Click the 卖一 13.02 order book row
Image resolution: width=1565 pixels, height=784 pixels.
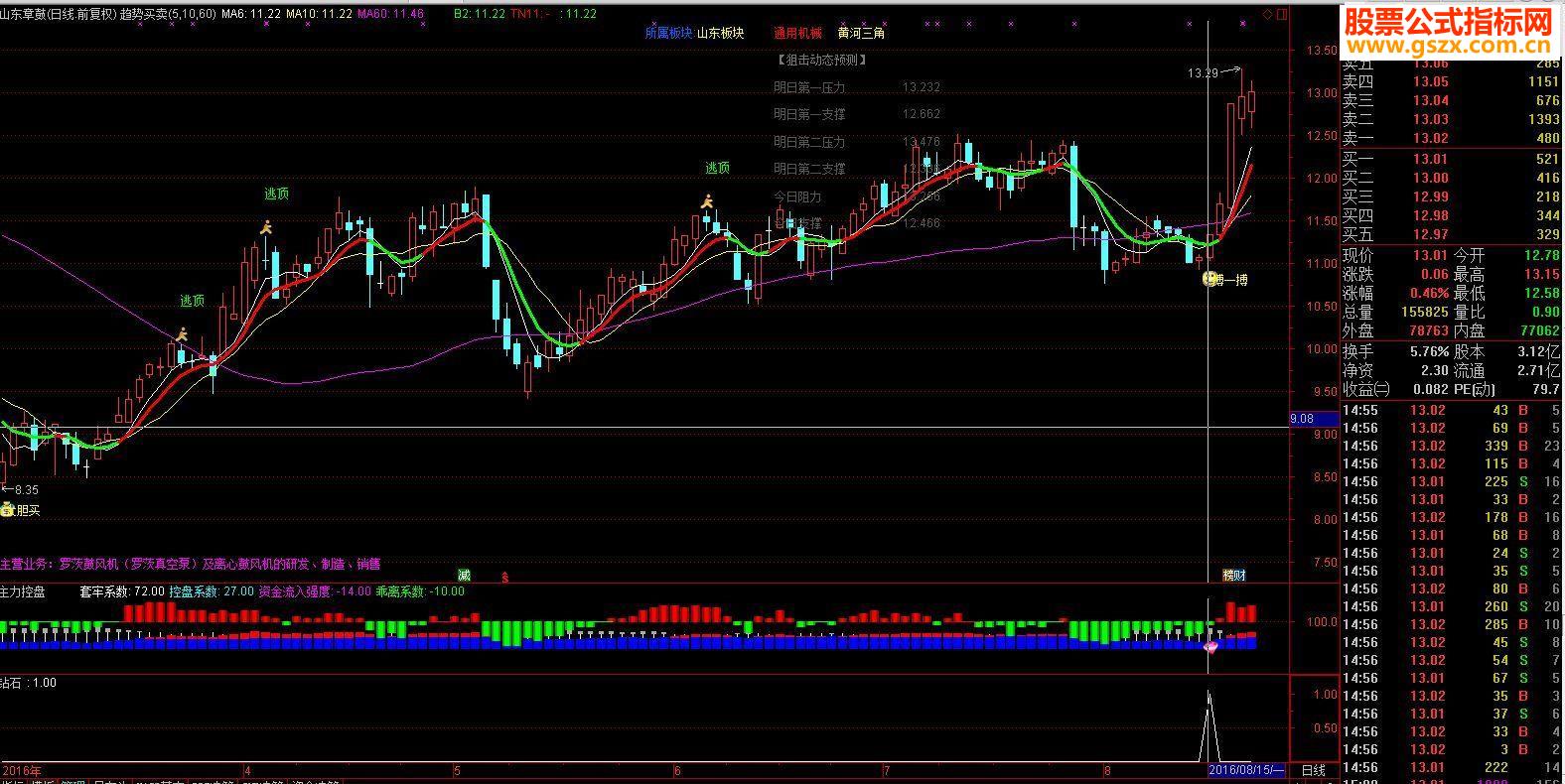point(1452,138)
